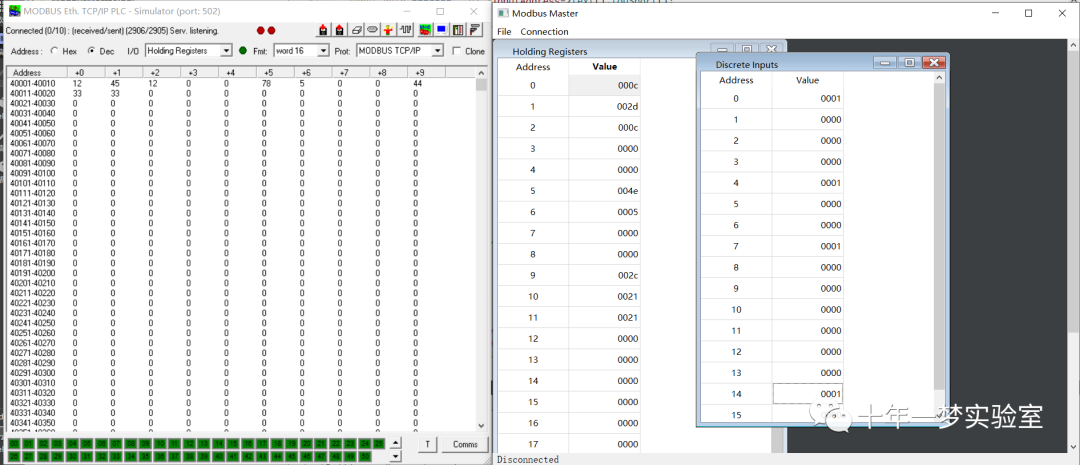Click the yellow figure toolbar icon
This screenshot has width=1080, height=465.
coord(388,30)
